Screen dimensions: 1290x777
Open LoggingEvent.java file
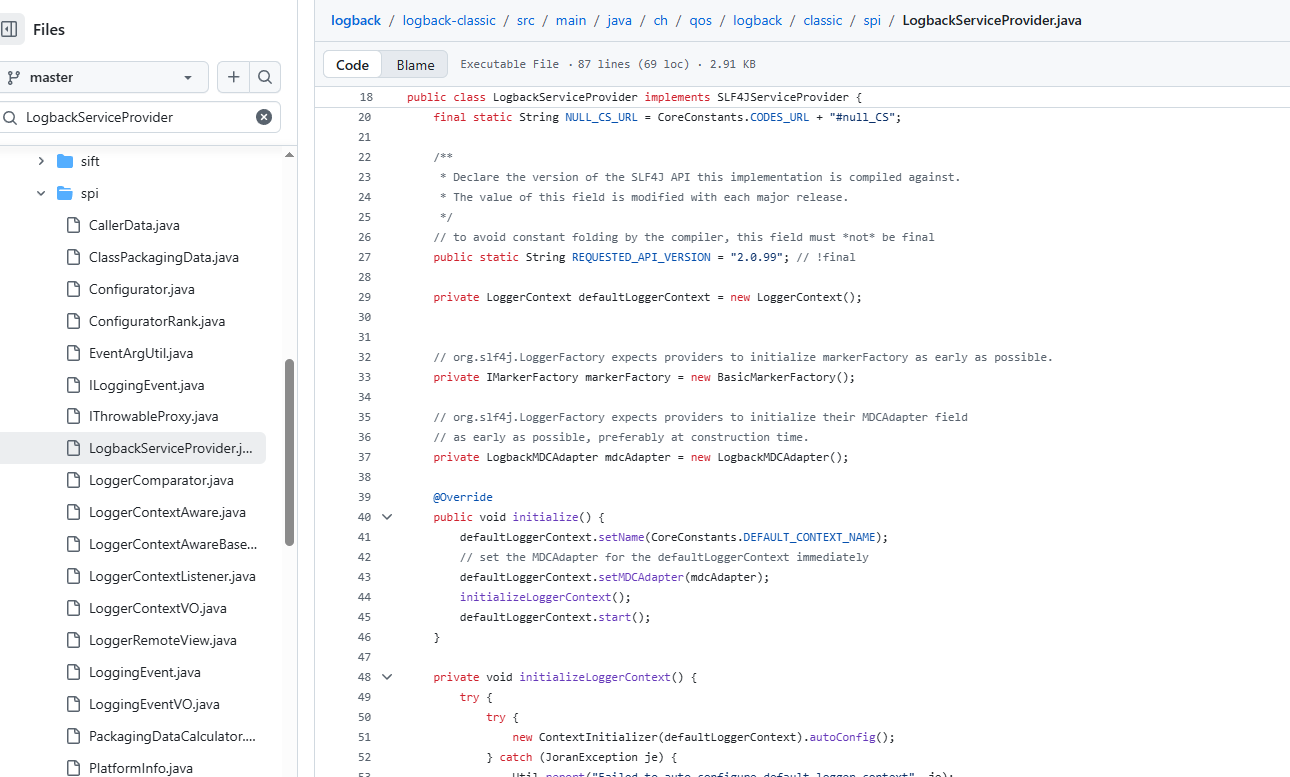145,672
